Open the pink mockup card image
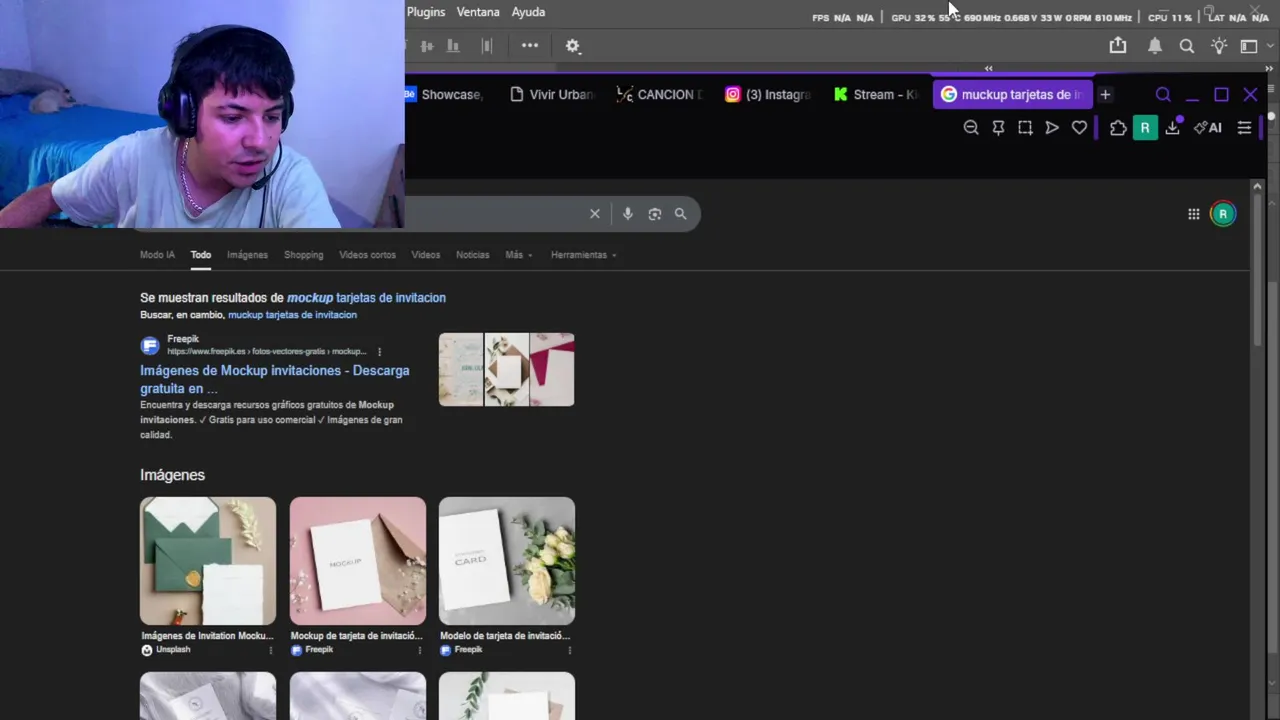Viewport: 1280px width, 720px height. [x=357, y=561]
